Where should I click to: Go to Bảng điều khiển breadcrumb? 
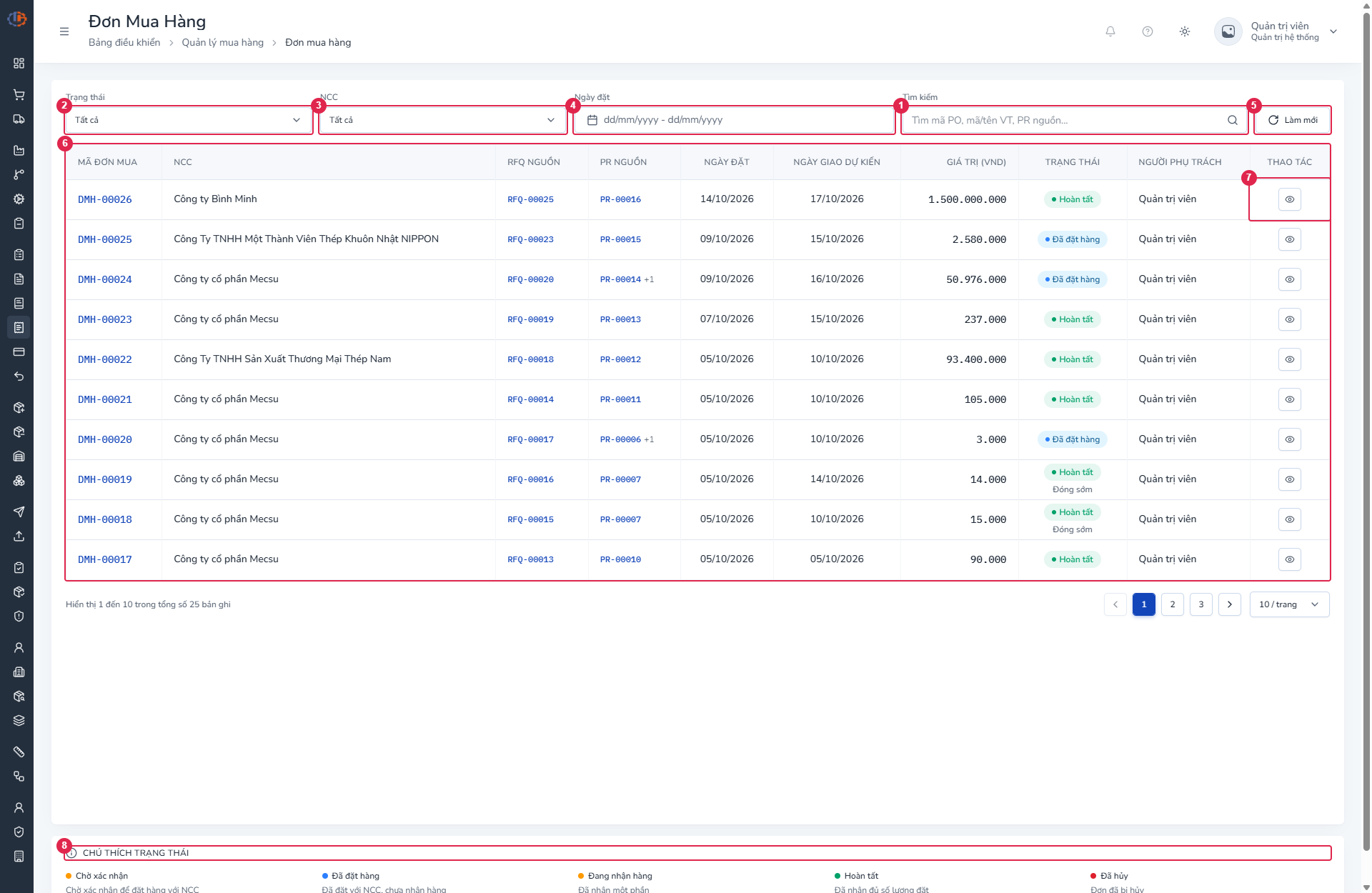124,43
